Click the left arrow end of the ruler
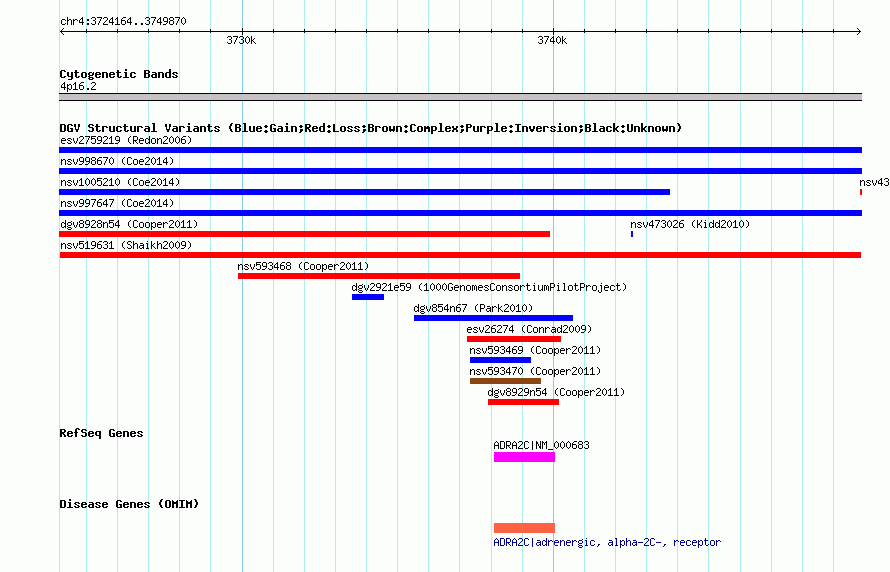 click(62, 32)
